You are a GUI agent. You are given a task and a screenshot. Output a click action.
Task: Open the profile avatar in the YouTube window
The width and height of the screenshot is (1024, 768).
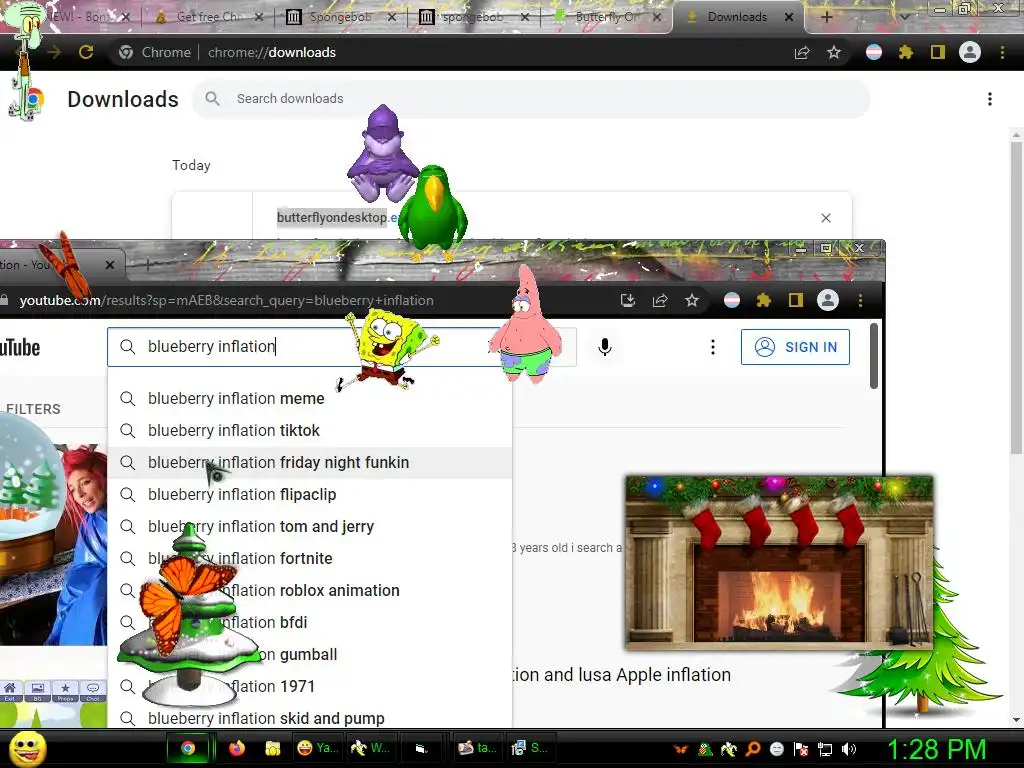[827, 300]
